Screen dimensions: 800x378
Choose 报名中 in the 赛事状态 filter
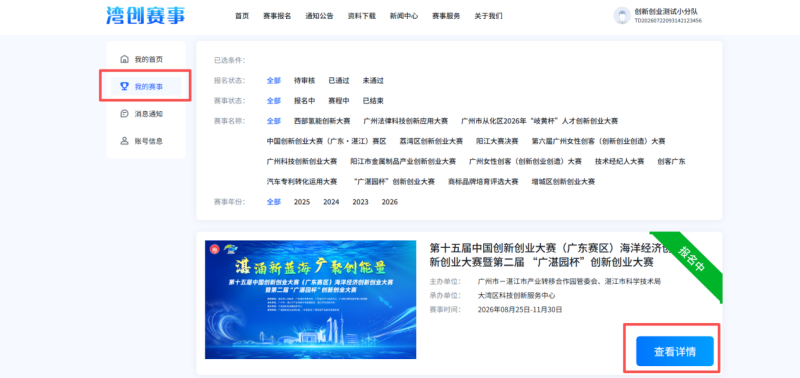pos(305,100)
